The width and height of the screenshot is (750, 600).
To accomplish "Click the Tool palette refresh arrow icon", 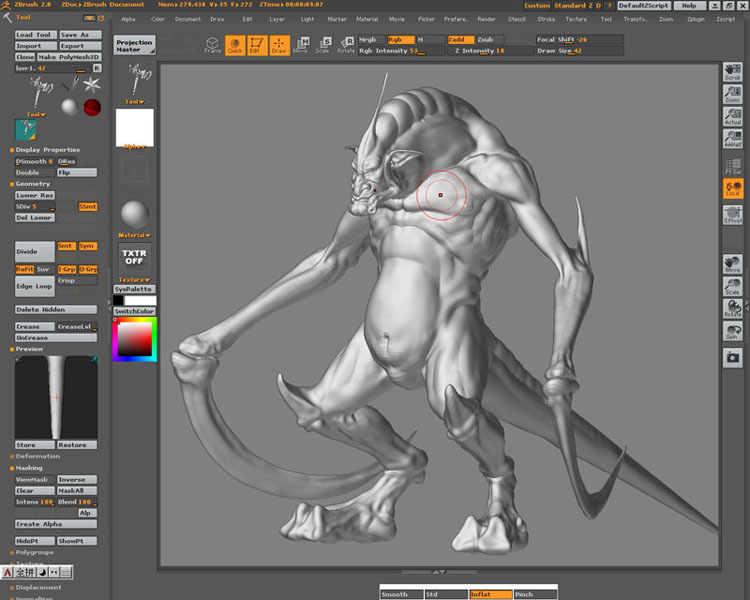I will tap(101, 18).
